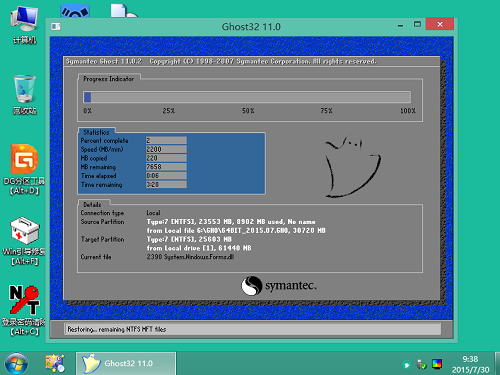Click the source Local file GHO path line
The width and height of the screenshot is (500, 375).
point(236,230)
